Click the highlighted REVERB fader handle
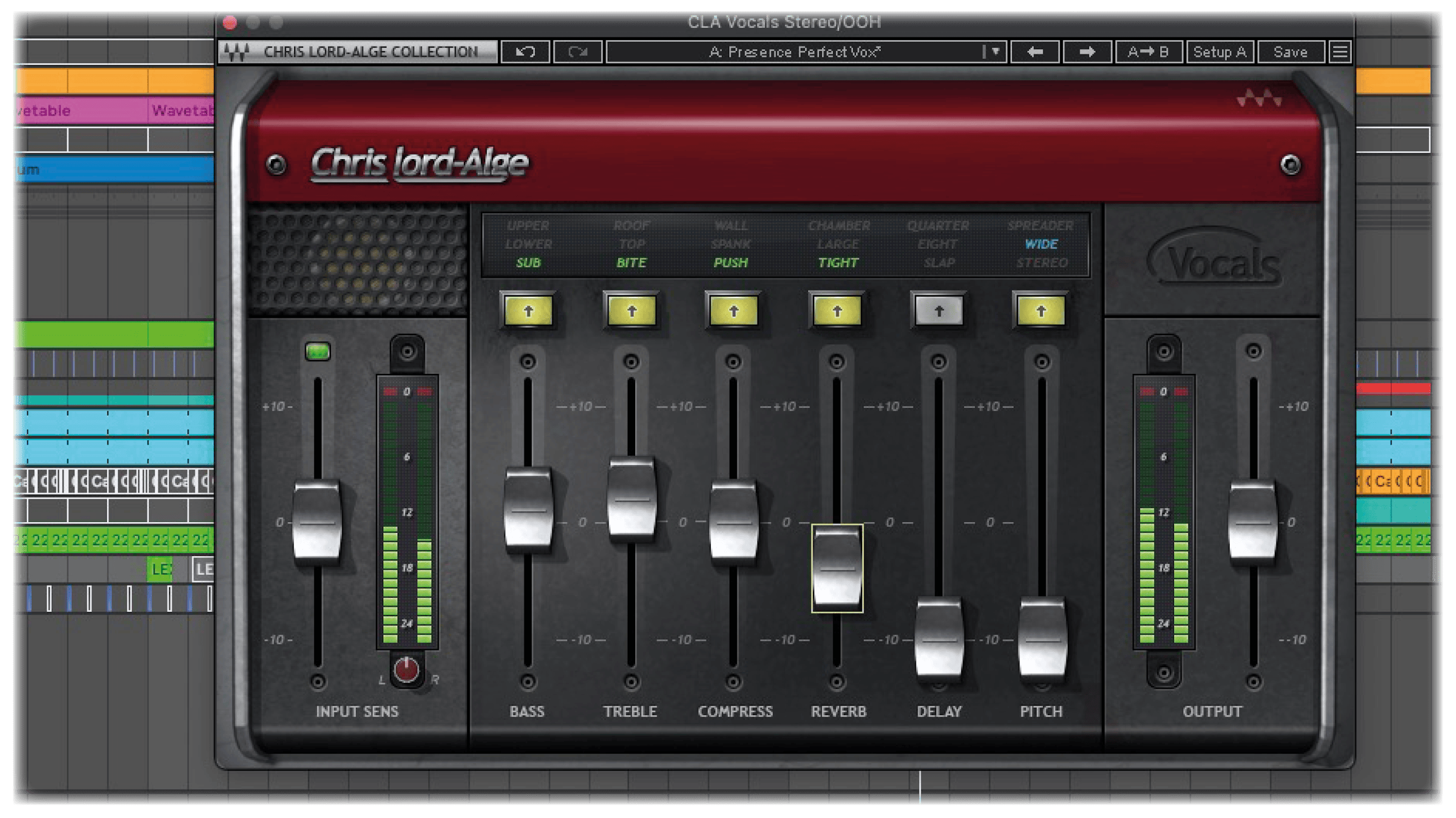1456x818 pixels. tap(837, 568)
